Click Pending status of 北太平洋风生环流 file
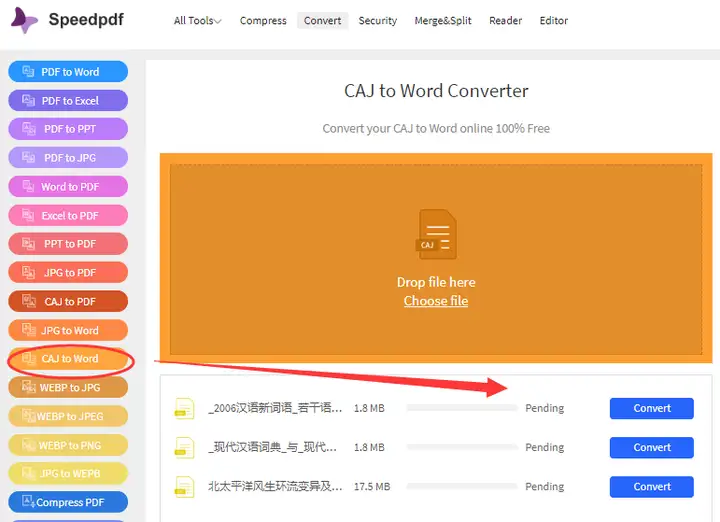Image resolution: width=720 pixels, height=522 pixels. (x=545, y=487)
